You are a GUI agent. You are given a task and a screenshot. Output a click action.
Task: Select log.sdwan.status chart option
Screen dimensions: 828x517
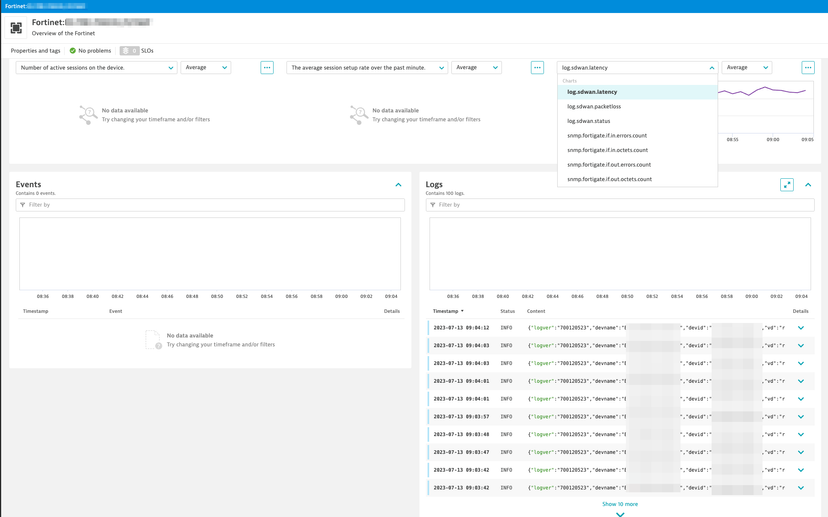589,121
